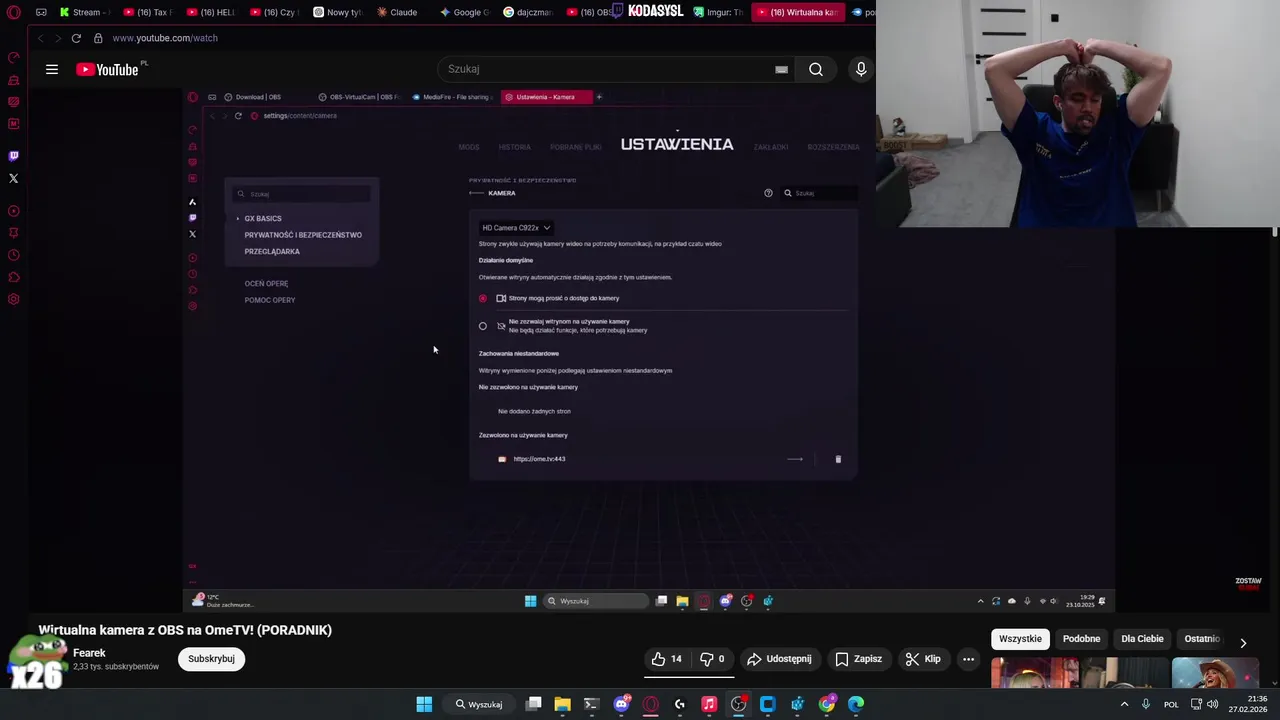The image size is (1280, 720).
Task: Open Opera GX settings gear in sidebar
Action: click(x=14, y=299)
